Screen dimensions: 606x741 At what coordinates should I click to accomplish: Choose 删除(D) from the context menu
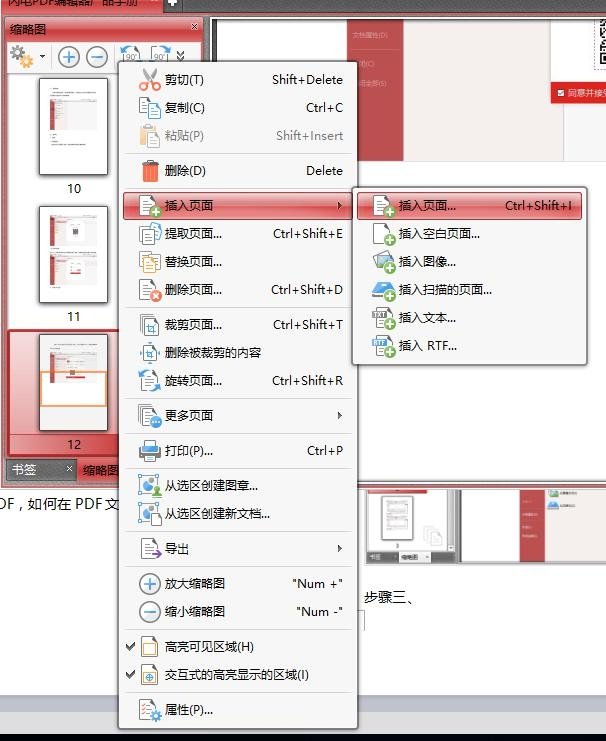(x=239, y=171)
